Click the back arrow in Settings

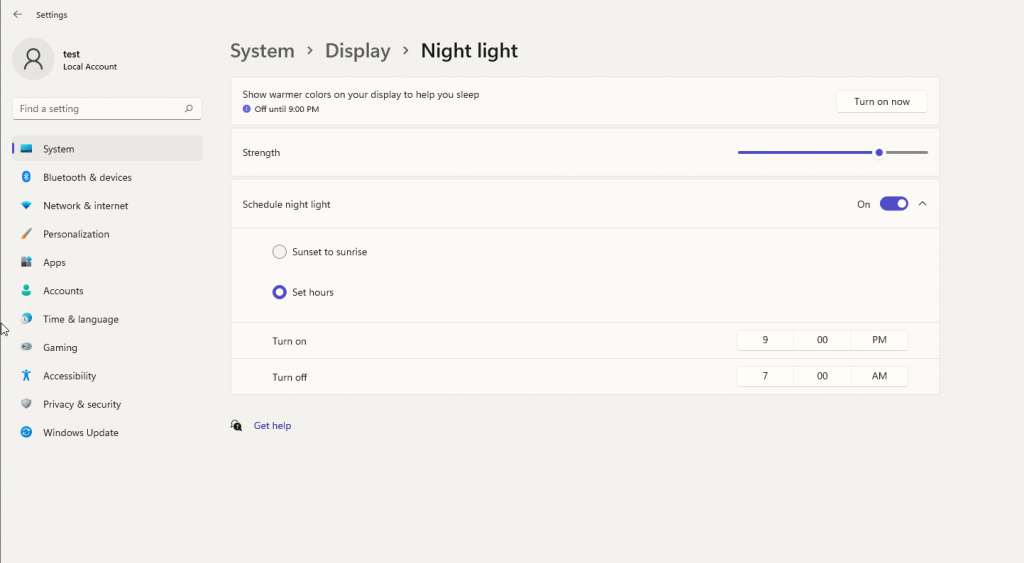pyautogui.click(x=18, y=14)
